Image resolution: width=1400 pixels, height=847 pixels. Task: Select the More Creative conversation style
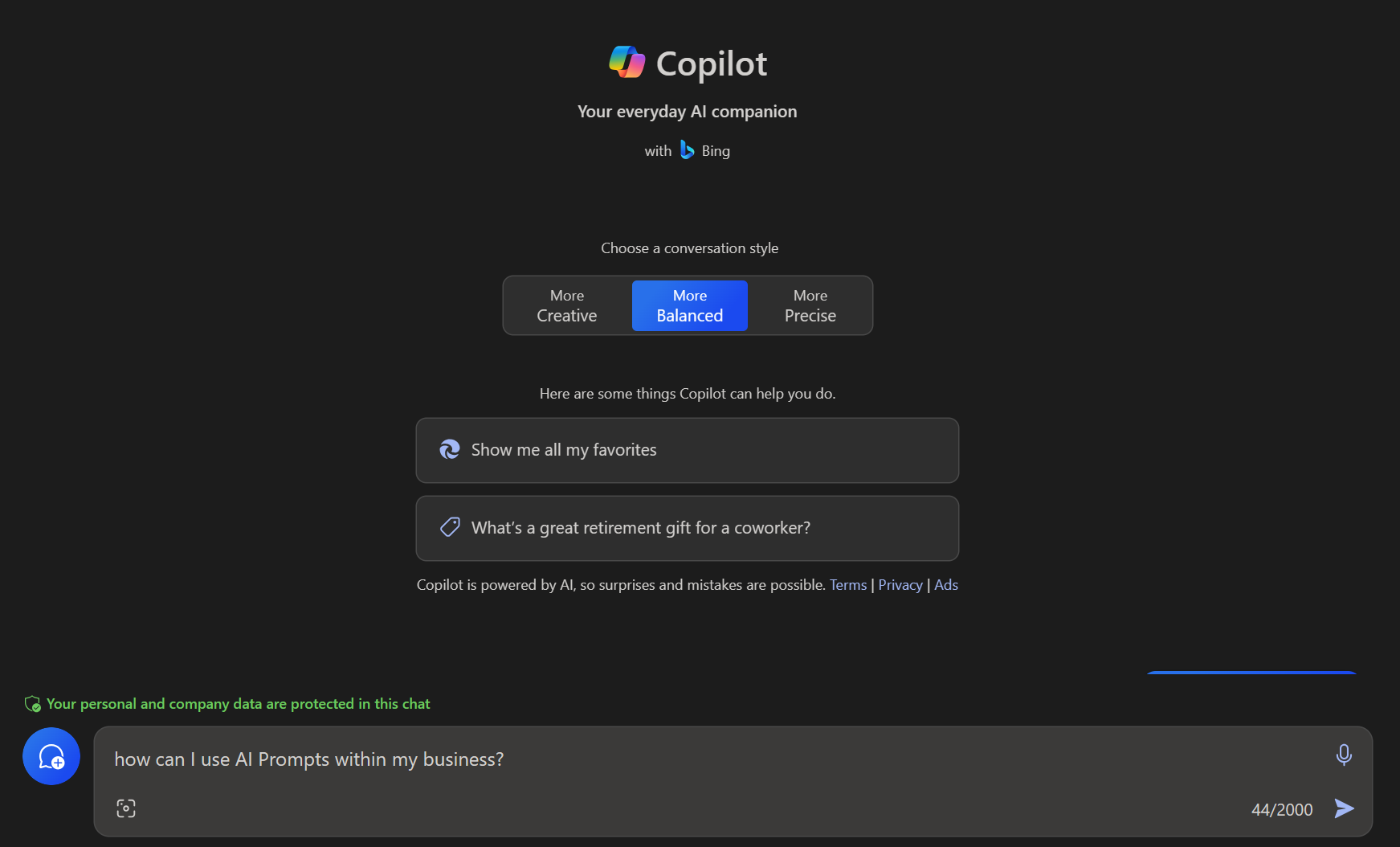pyautogui.click(x=566, y=305)
